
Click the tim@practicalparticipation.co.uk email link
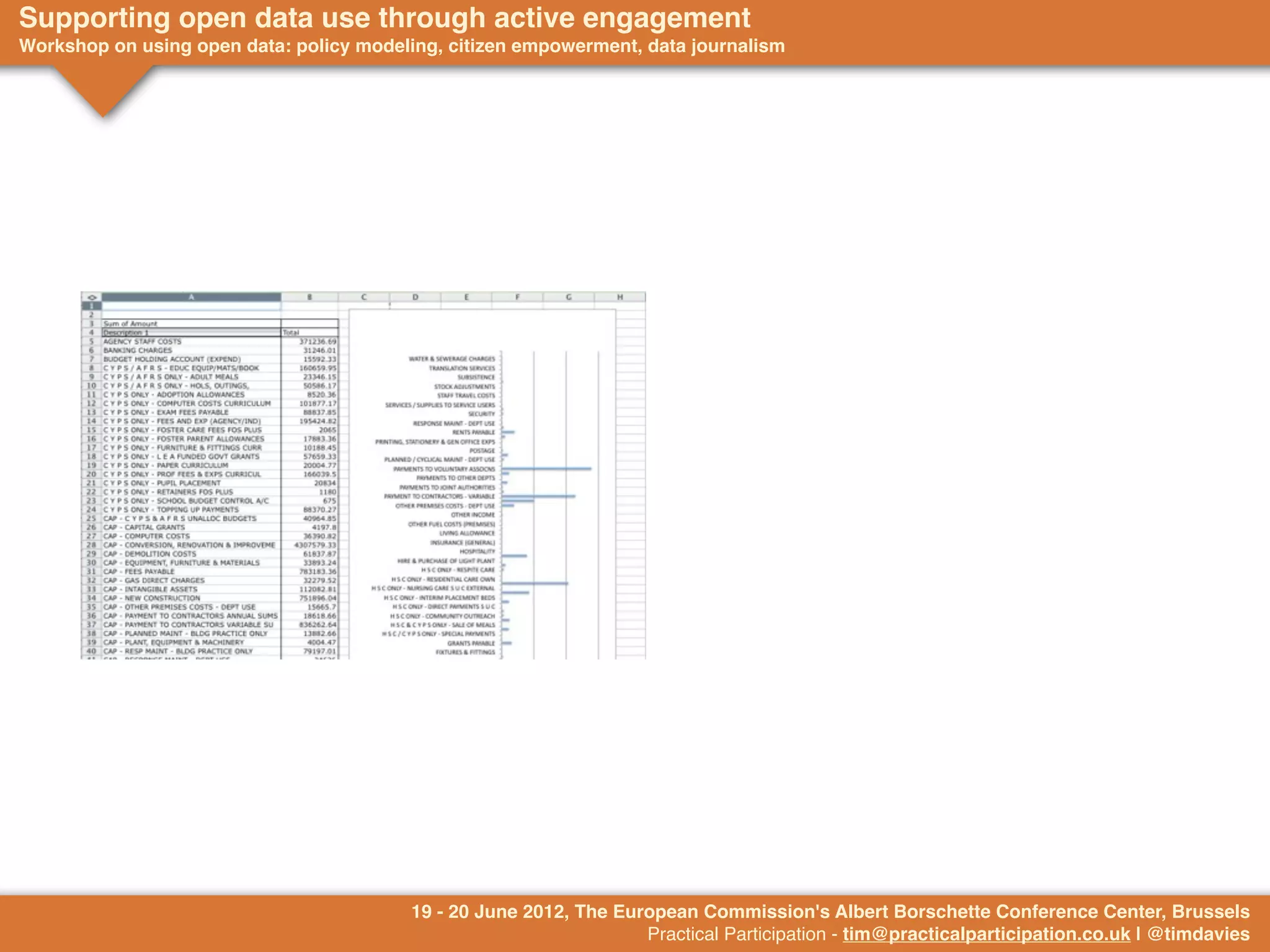click(x=986, y=934)
